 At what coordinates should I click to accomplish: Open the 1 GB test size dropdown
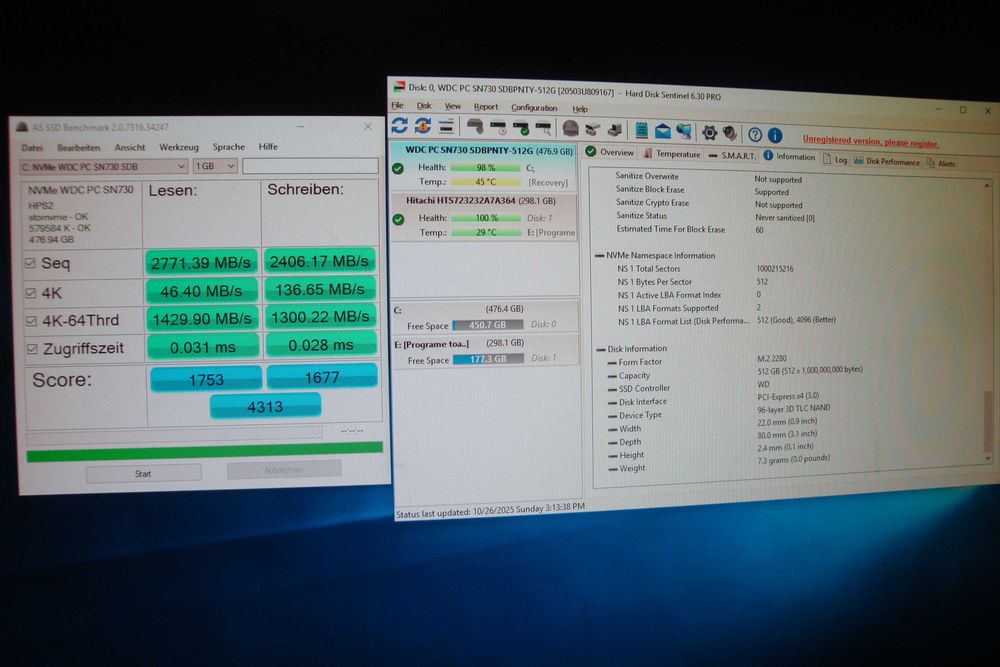pos(215,166)
